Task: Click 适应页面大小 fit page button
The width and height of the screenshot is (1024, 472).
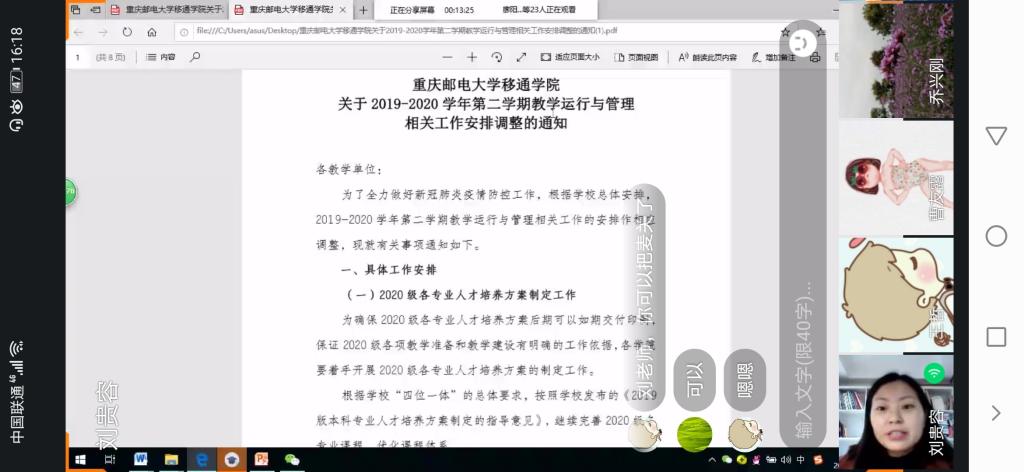Action: (570, 57)
